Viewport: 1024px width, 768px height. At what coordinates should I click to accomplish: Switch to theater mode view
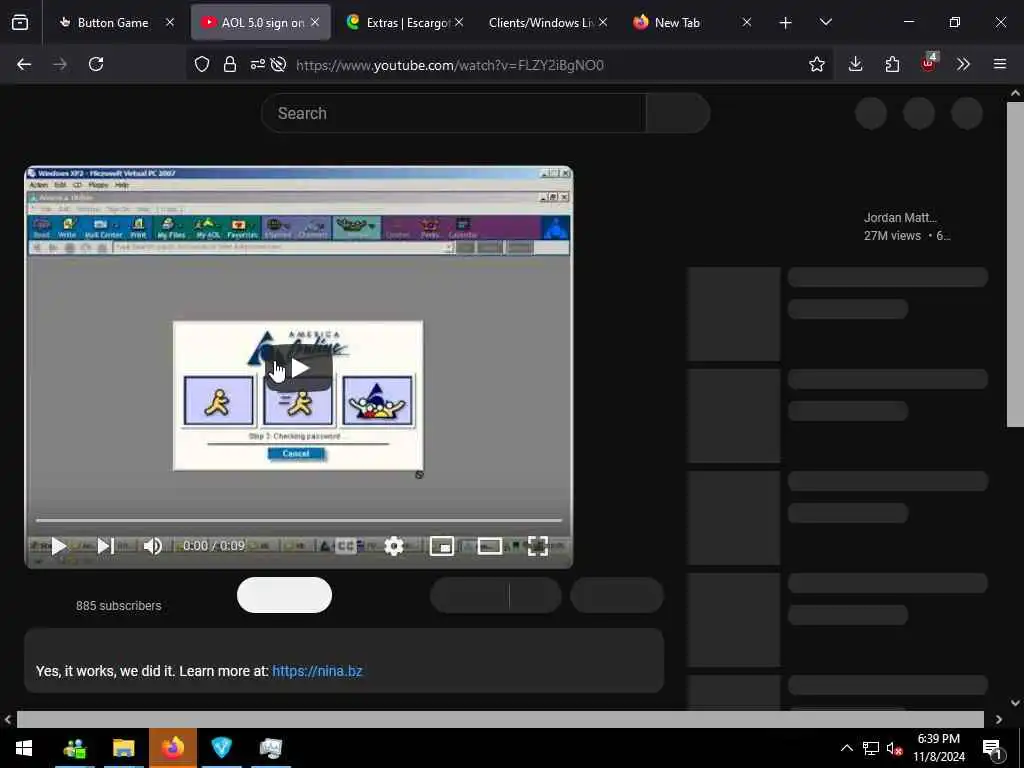[489, 546]
